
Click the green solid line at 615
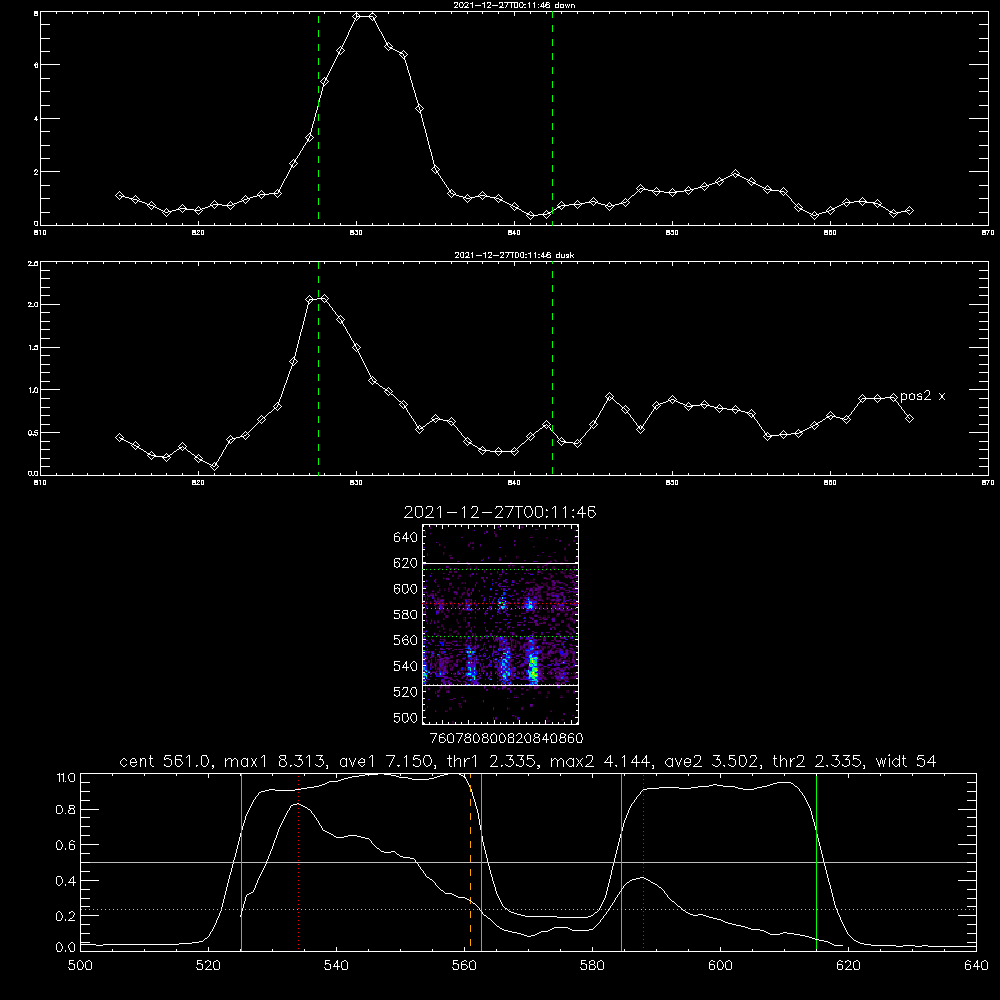(816, 861)
